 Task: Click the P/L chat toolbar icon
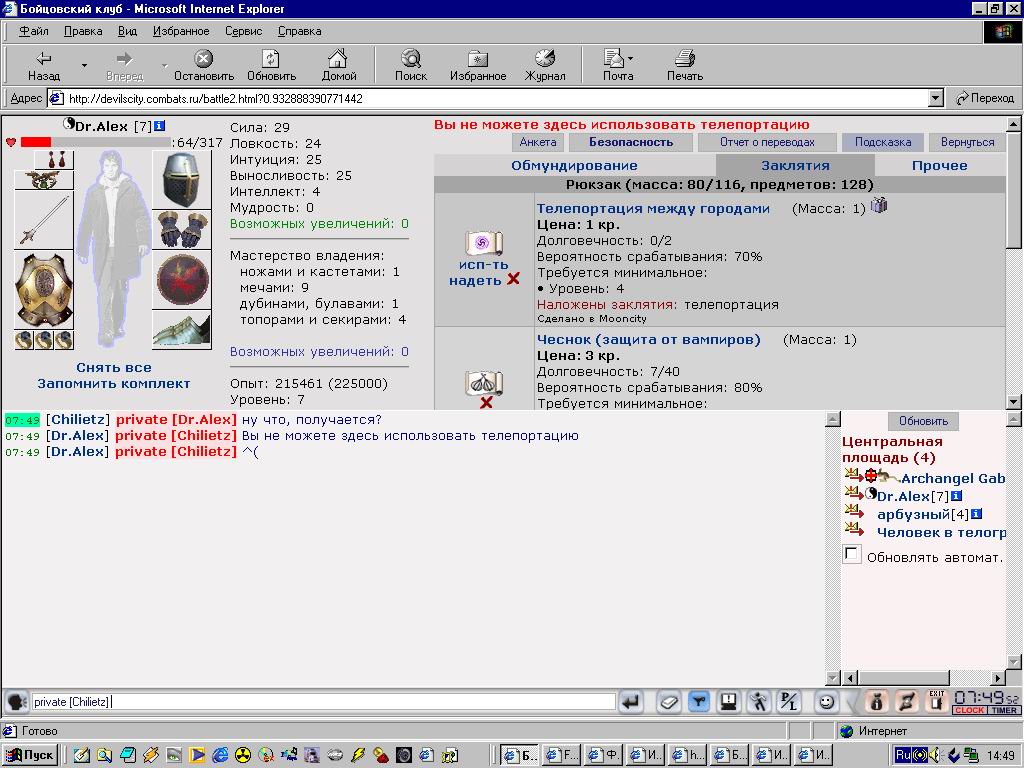789,702
